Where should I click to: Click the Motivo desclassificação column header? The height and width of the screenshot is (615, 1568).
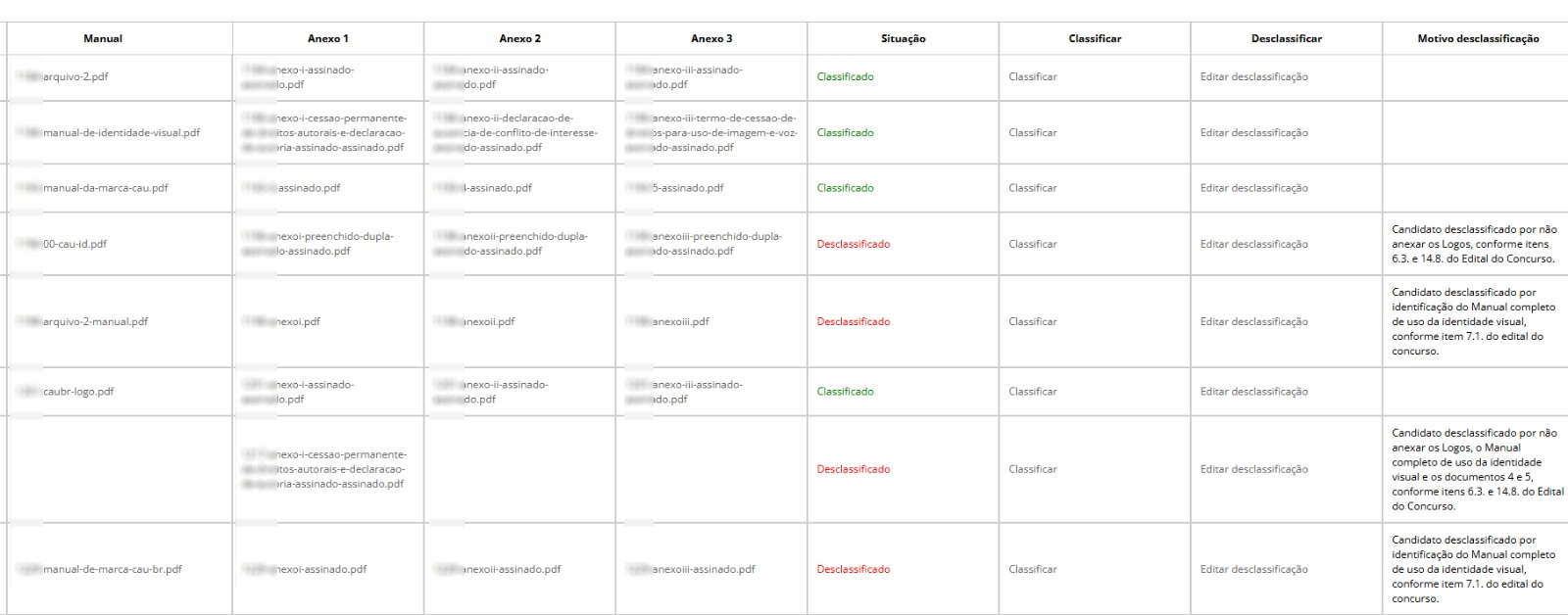click(1478, 39)
